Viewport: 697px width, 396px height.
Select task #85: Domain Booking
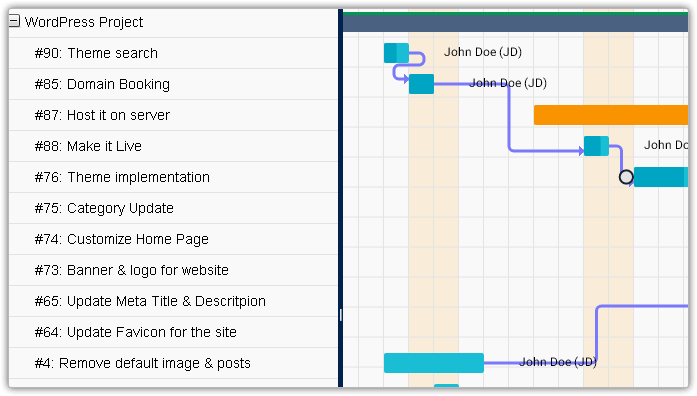pyautogui.click(x=173, y=84)
